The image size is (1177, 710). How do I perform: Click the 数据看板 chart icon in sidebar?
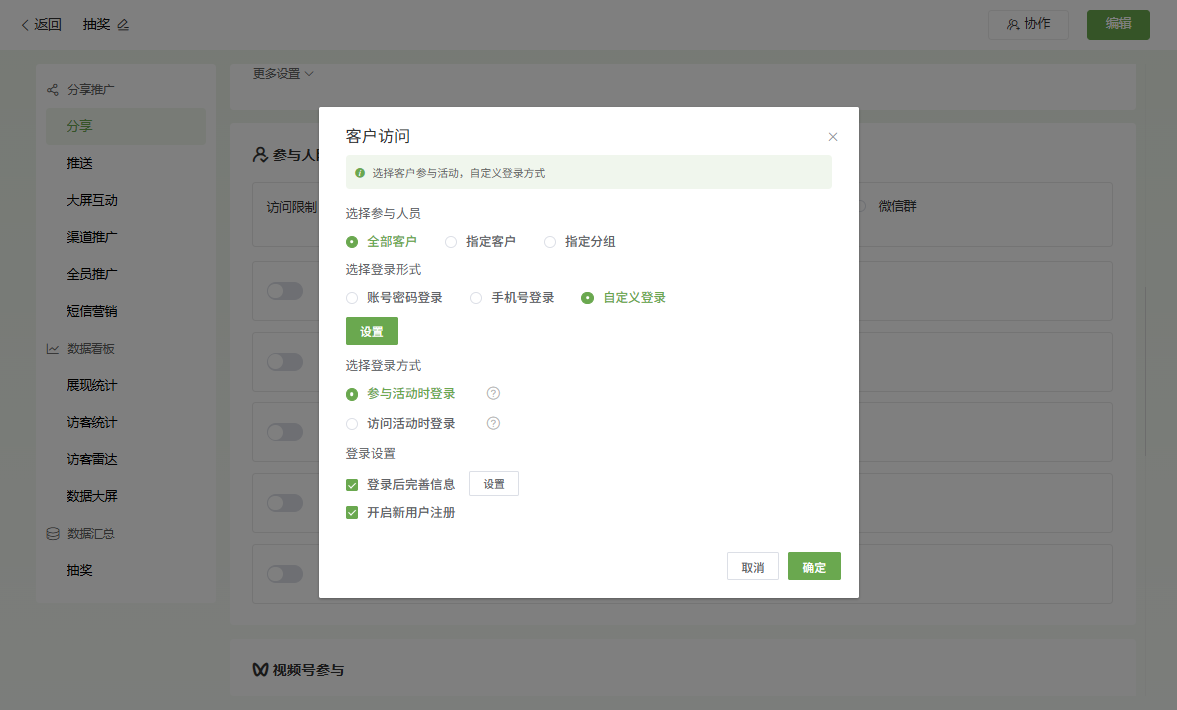point(53,349)
